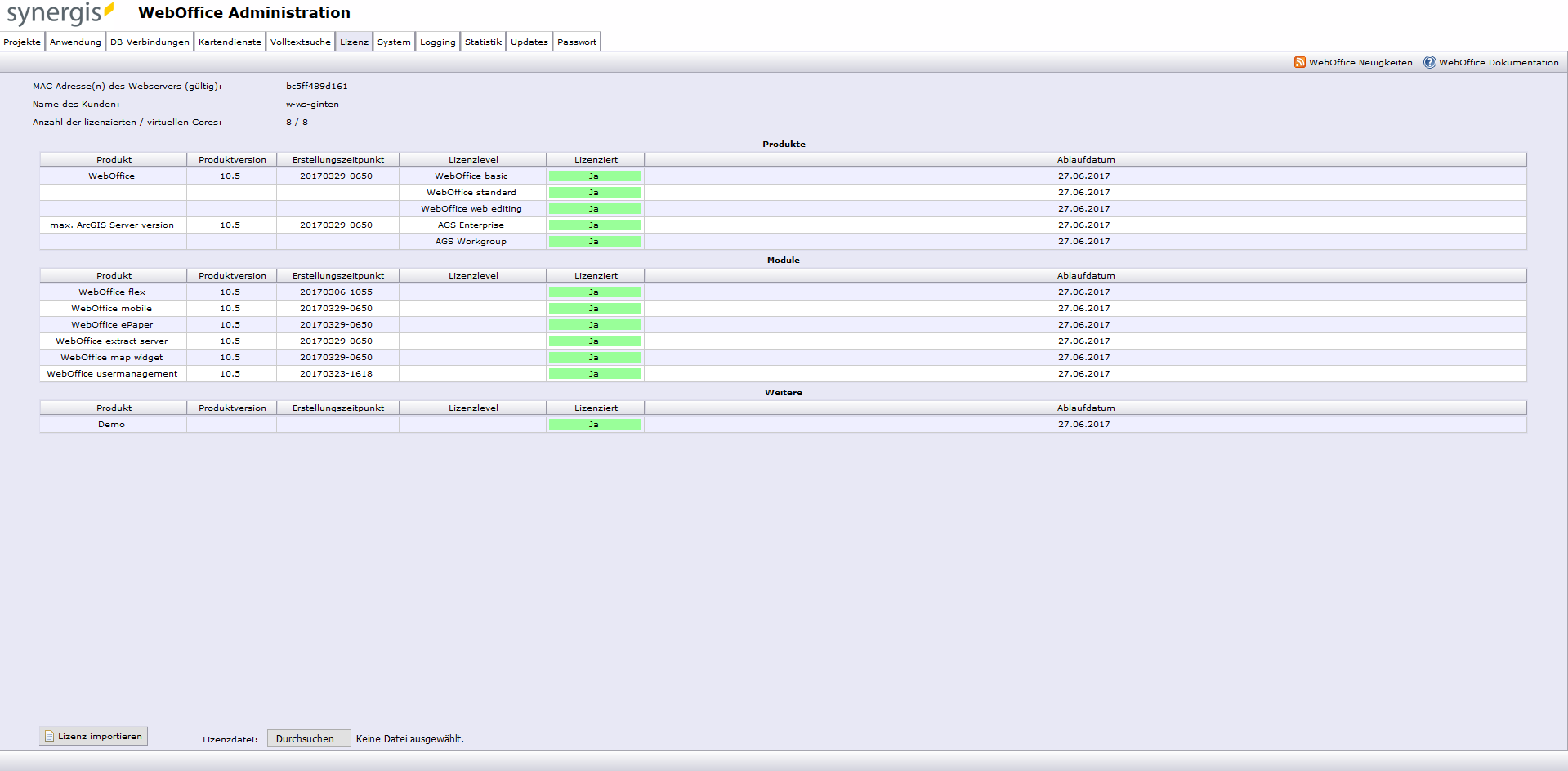Screen dimensions: 1568x771
Task: Go to the Passwort tab
Action: click(576, 42)
